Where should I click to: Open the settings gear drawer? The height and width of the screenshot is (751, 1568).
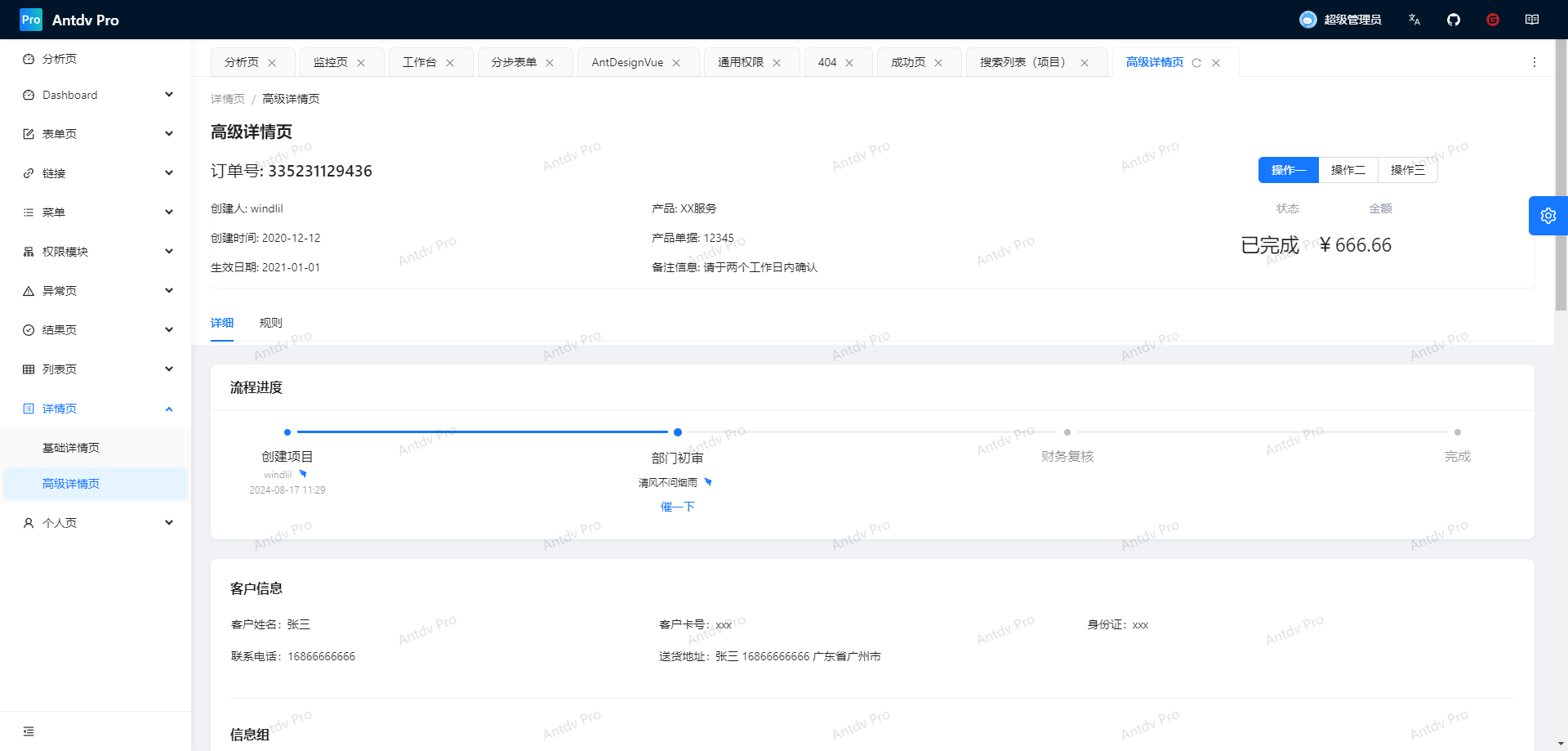pos(1548,216)
